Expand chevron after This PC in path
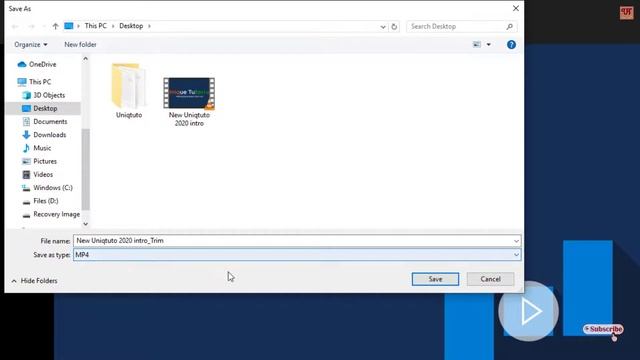The width and height of the screenshot is (640, 360). [x=113, y=26]
